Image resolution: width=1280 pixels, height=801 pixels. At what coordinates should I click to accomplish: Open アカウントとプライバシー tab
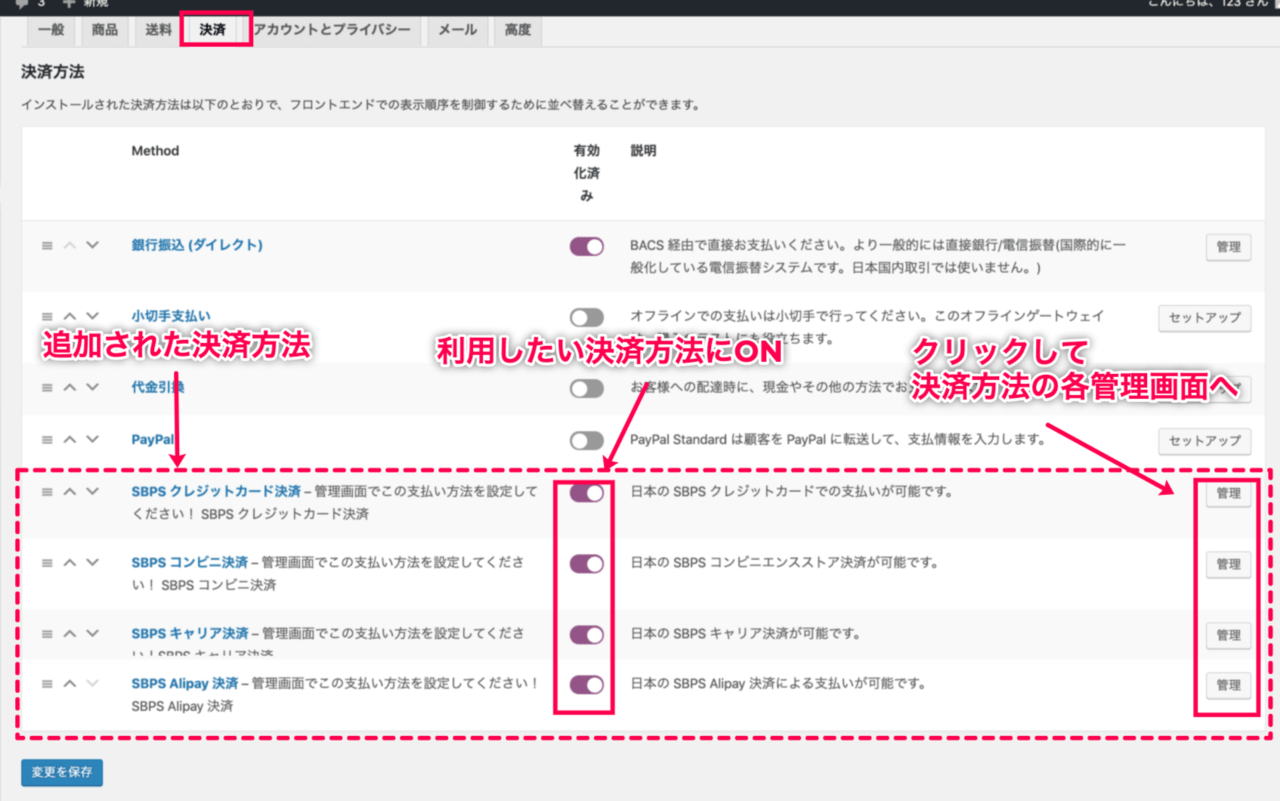[331, 30]
